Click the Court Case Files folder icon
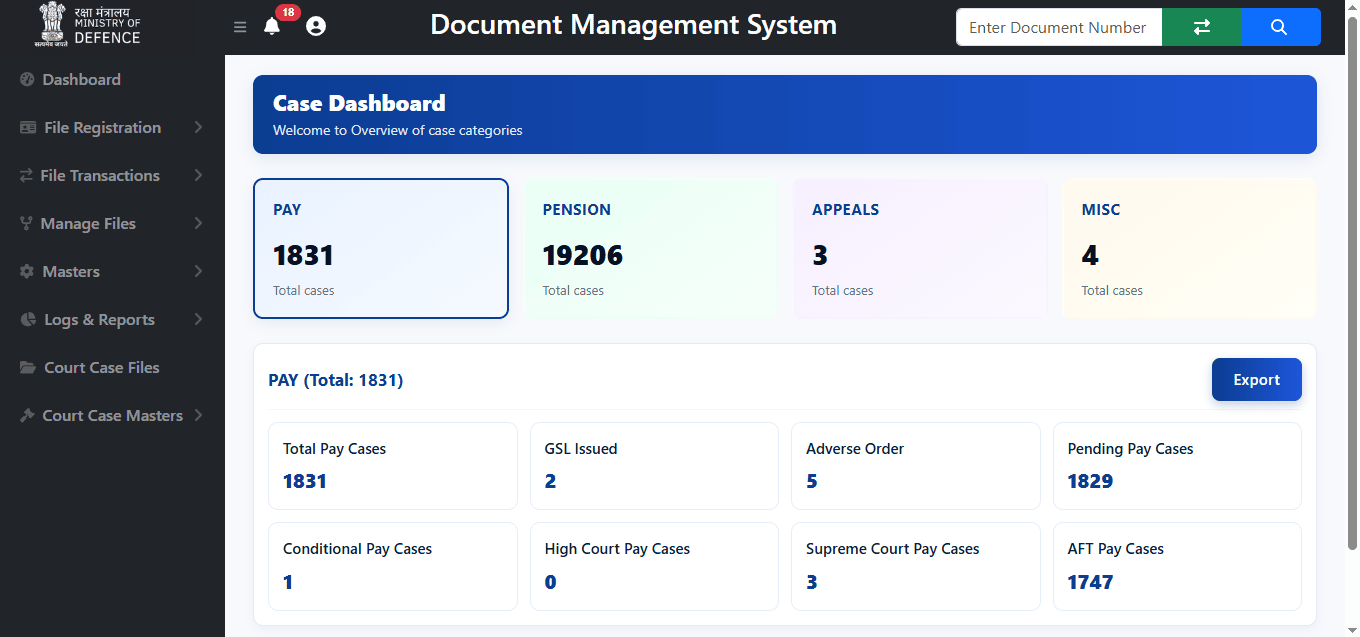 (x=28, y=367)
